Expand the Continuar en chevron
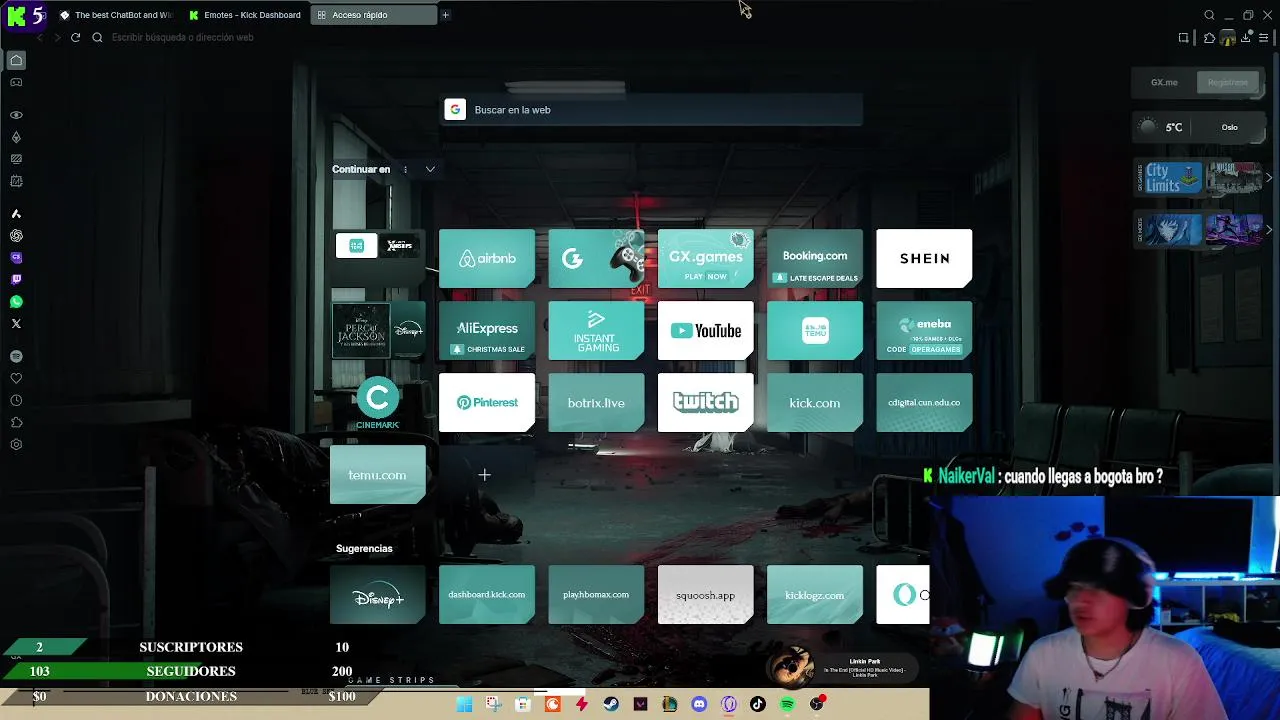Viewport: 1280px width, 720px height. click(430, 169)
